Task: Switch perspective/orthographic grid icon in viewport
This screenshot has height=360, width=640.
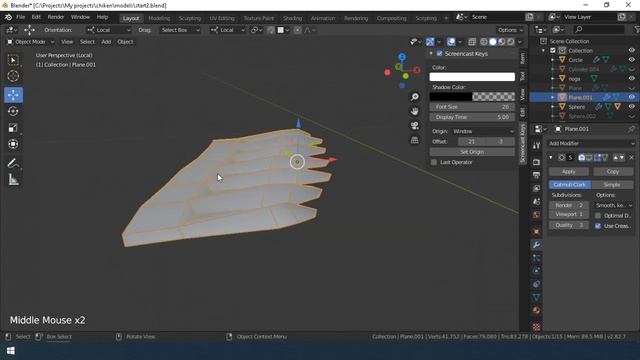Action: (x=415, y=140)
